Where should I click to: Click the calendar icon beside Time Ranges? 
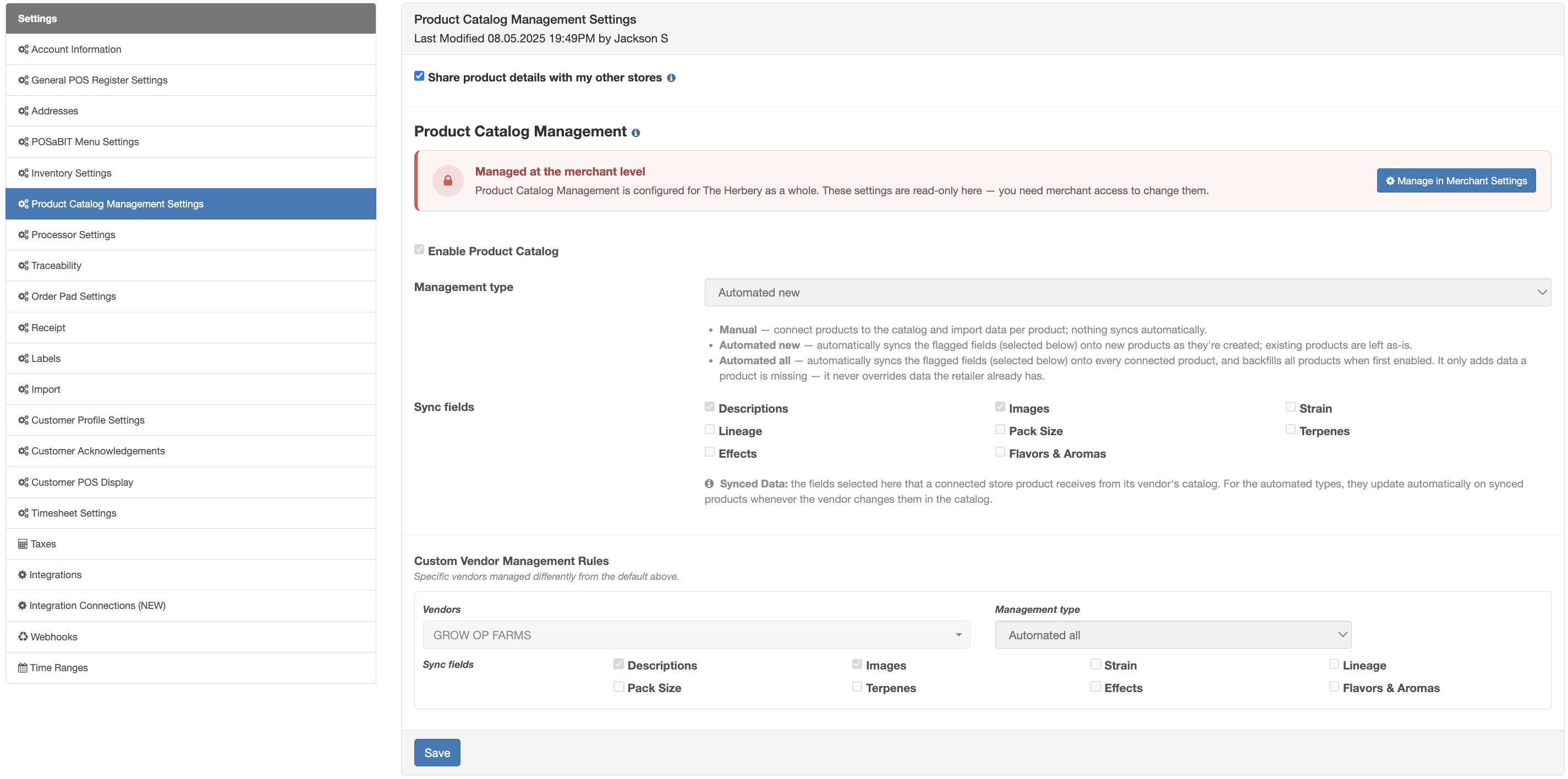pyautogui.click(x=23, y=668)
